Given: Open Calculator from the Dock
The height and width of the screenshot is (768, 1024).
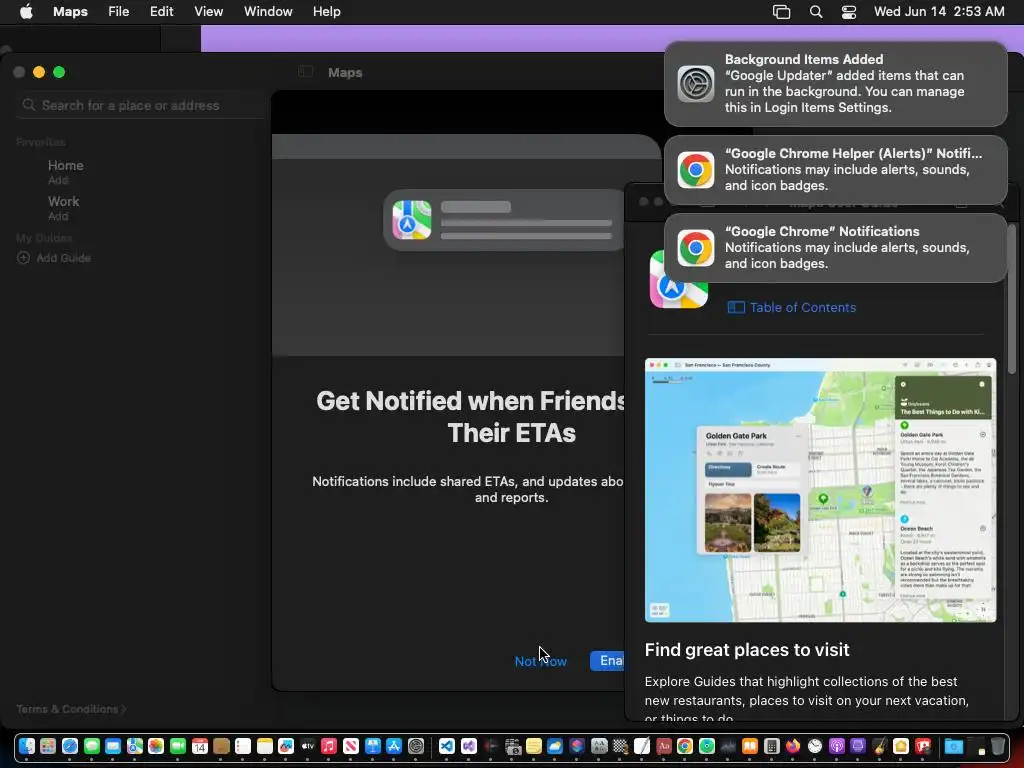Looking at the screenshot, I should pyautogui.click(x=771, y=746).
